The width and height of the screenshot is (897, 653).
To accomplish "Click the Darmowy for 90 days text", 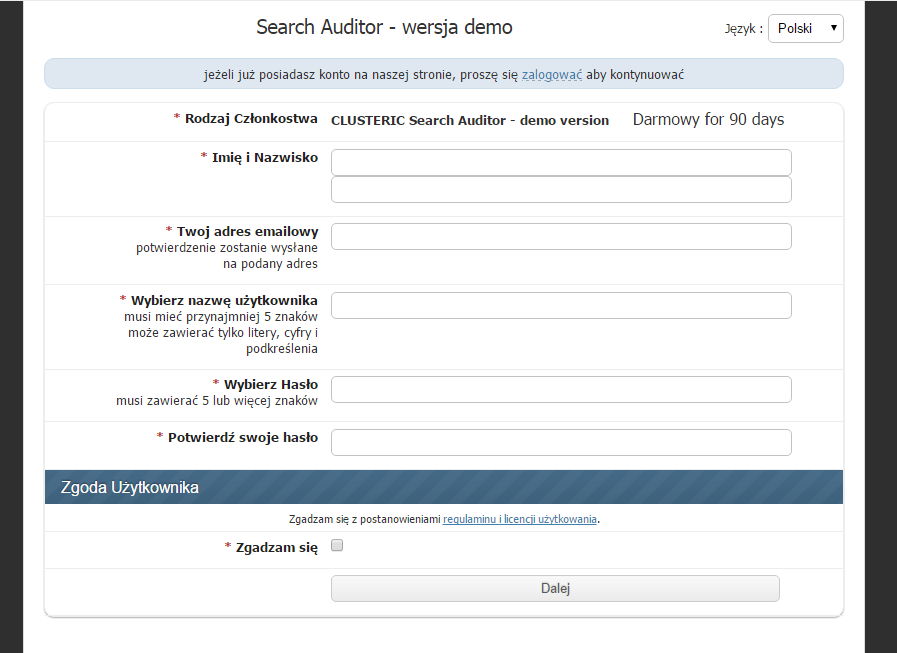I will pos(708,120).
